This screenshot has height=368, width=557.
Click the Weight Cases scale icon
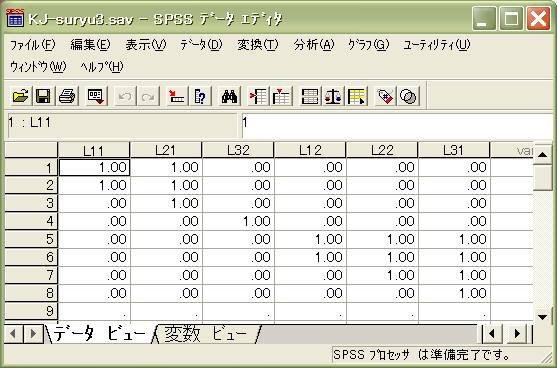click(333, 96)
